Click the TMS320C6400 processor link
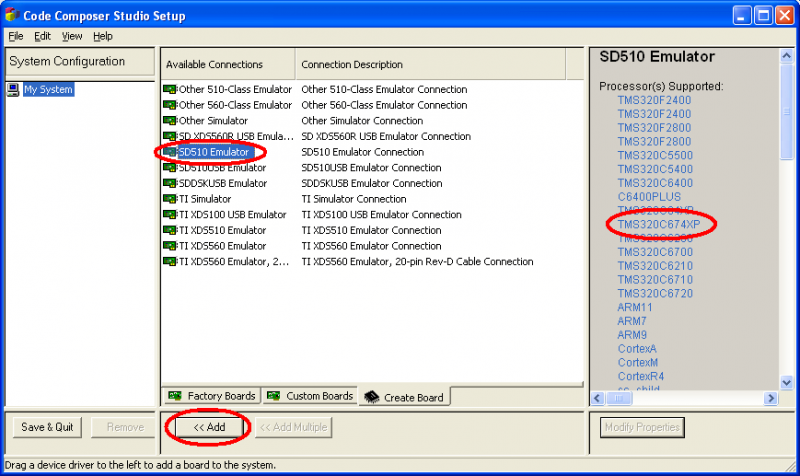800x476 pixels. 655,183
